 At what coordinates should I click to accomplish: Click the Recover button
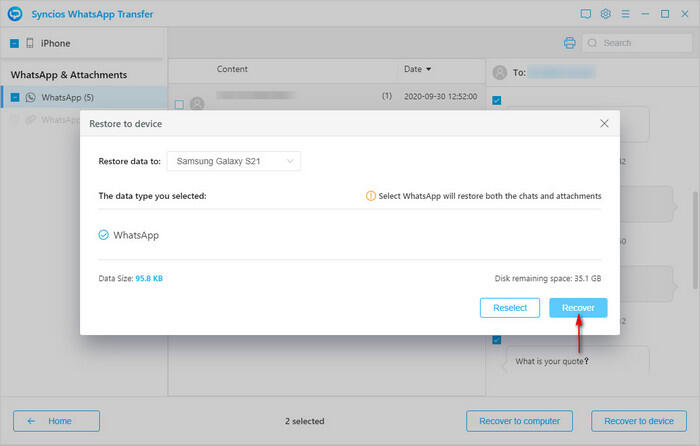coord(578,308)
